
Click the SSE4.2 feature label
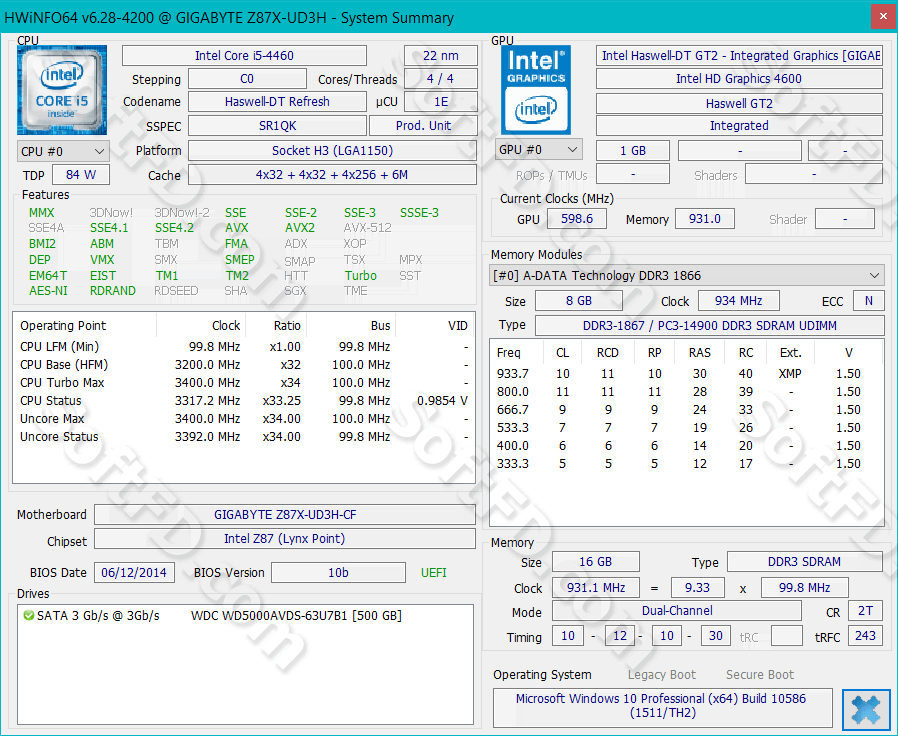click(x=174, y=228)
